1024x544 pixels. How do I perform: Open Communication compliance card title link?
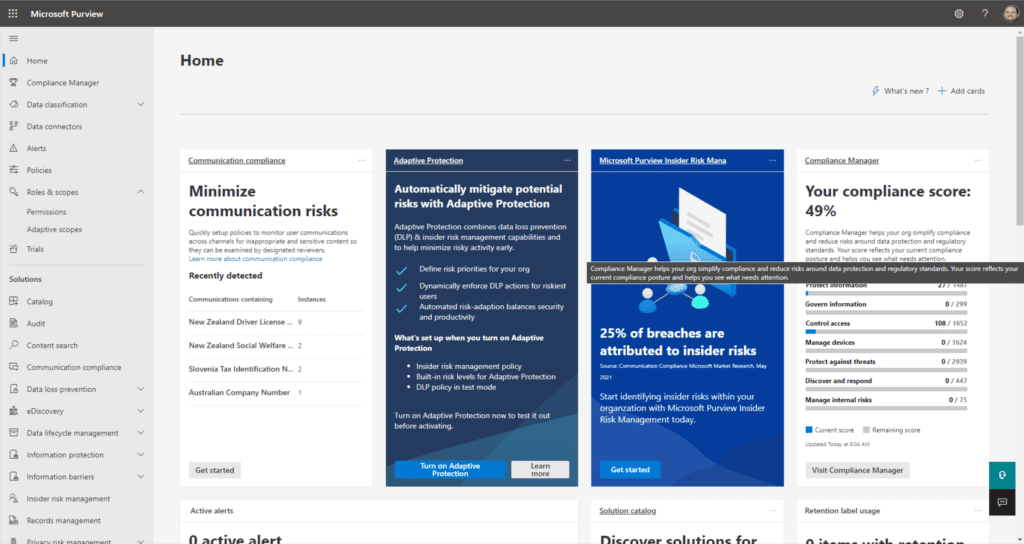coord(236,161)
